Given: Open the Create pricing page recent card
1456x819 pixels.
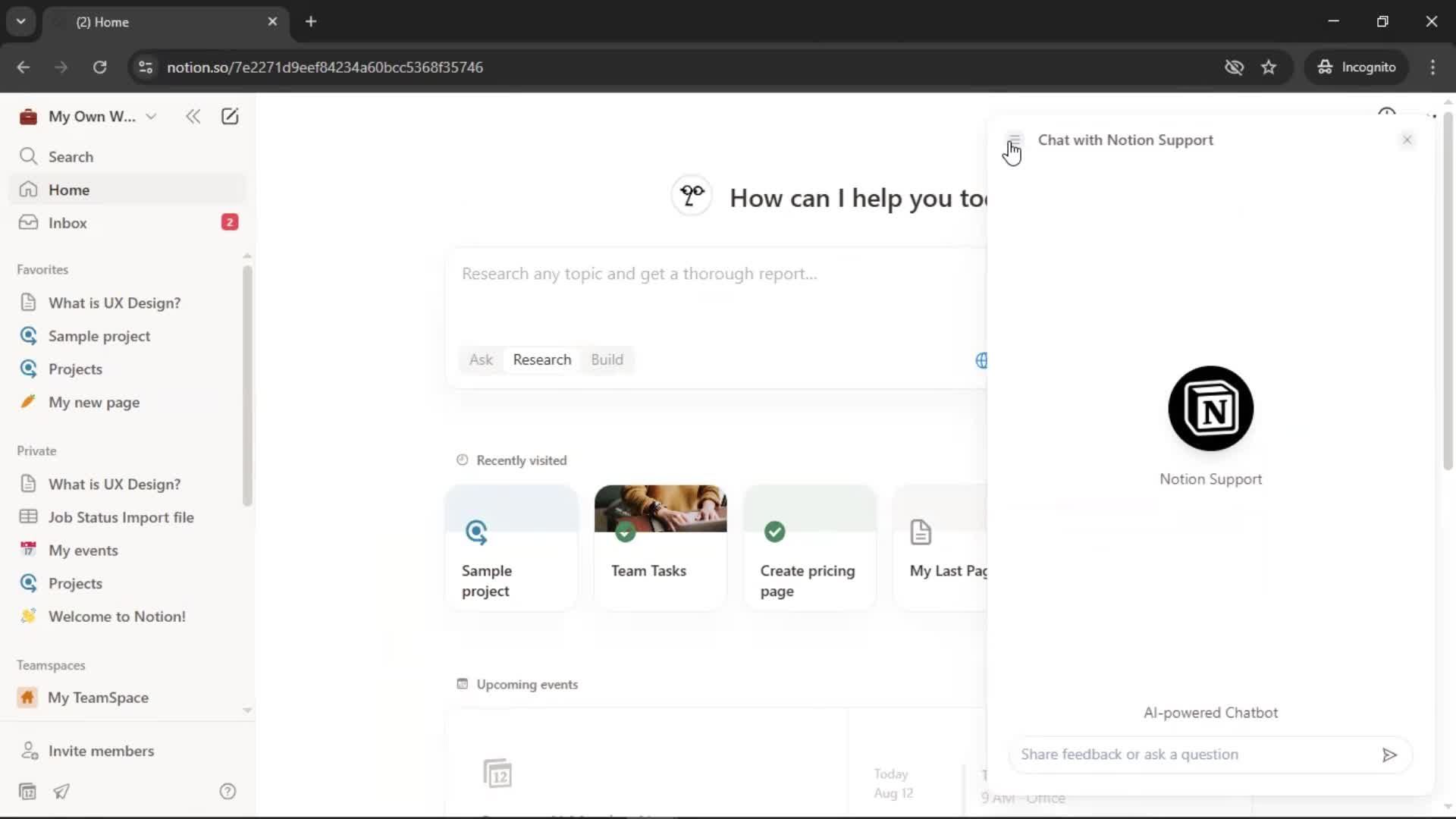Looking at the screenshot, I should tap(810, 548).
